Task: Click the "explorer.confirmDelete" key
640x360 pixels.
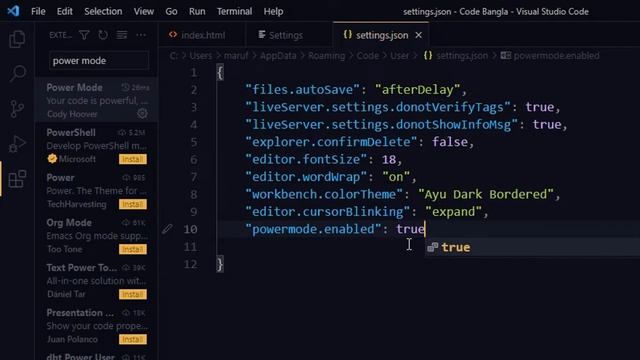Action: coord(331,142)
